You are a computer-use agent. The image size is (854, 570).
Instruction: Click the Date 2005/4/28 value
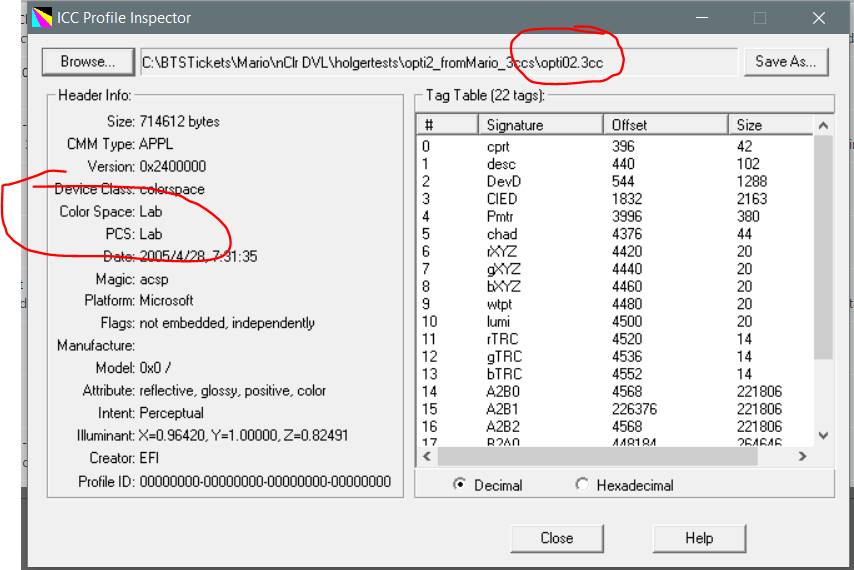click(199, 256)
